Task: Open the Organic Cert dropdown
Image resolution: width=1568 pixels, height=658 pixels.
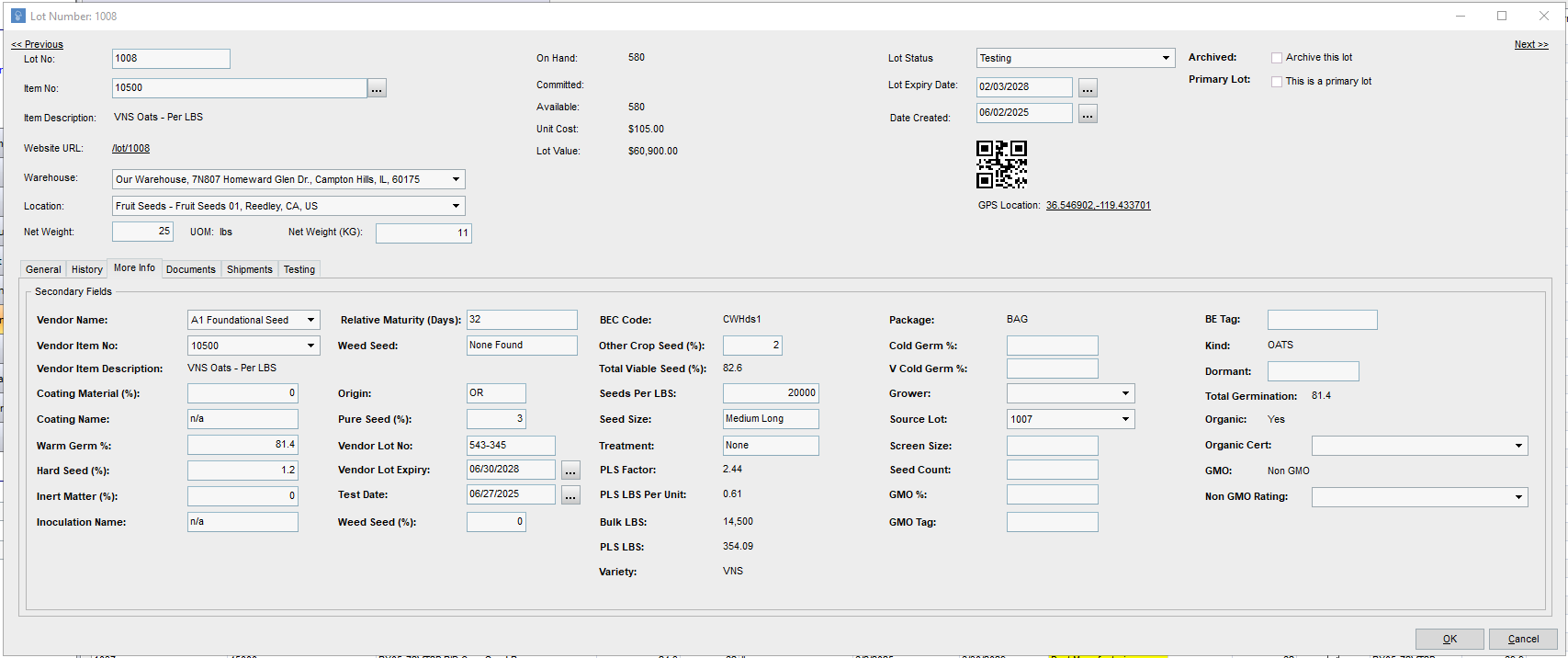Action: point(1518,446)
